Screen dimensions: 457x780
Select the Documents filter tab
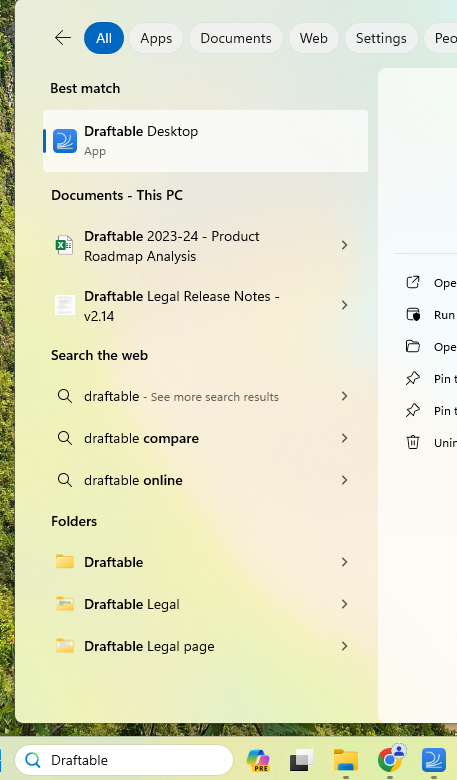236,38
